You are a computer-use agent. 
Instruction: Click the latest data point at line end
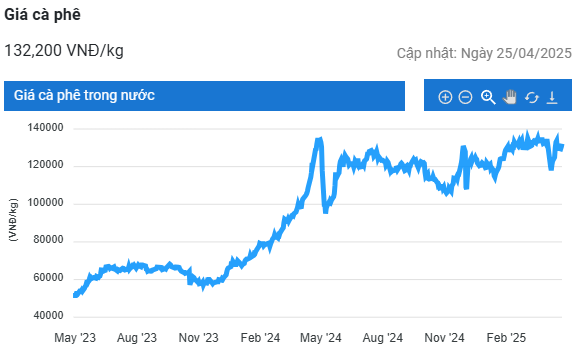562,147
